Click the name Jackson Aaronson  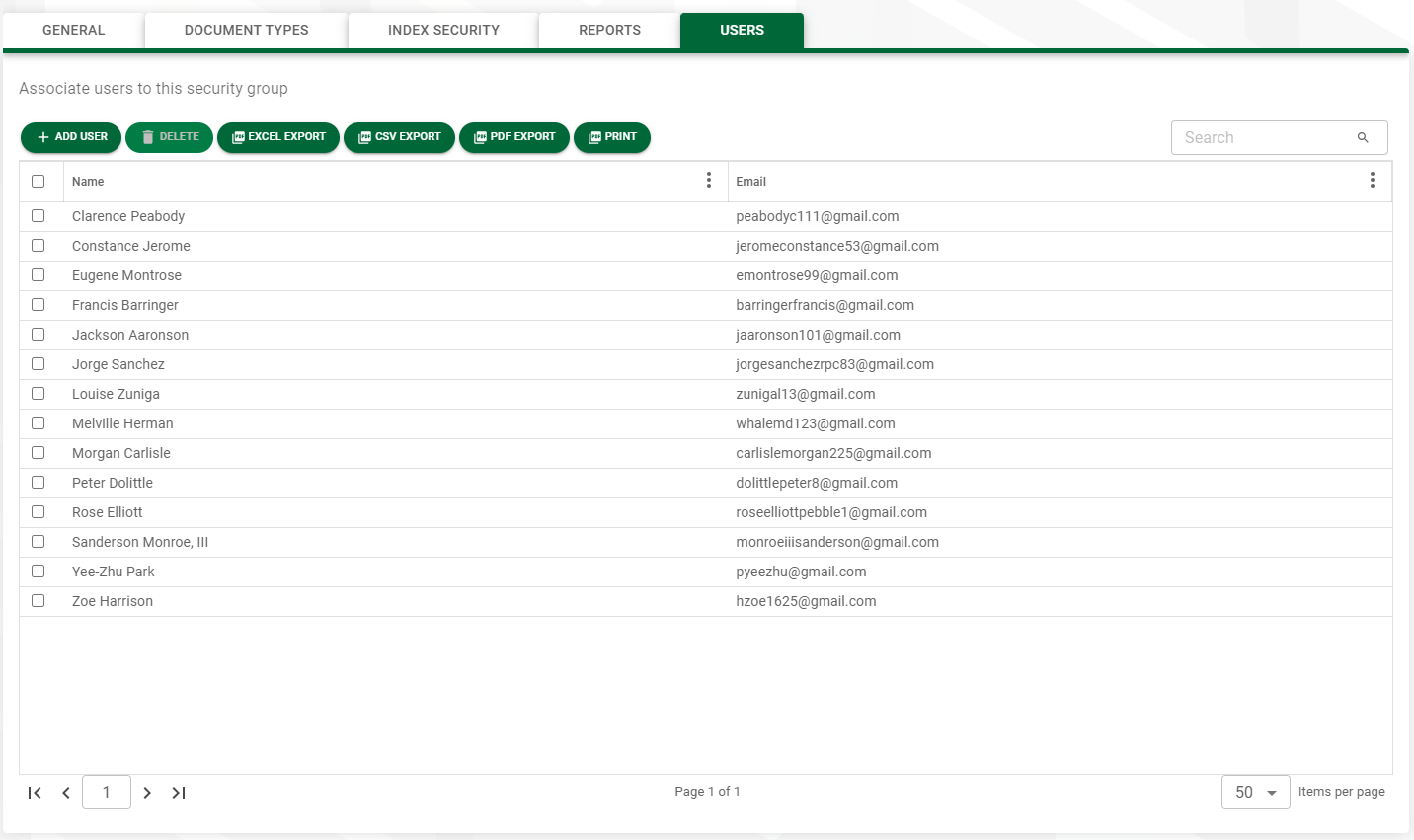(x=130, y=335)
